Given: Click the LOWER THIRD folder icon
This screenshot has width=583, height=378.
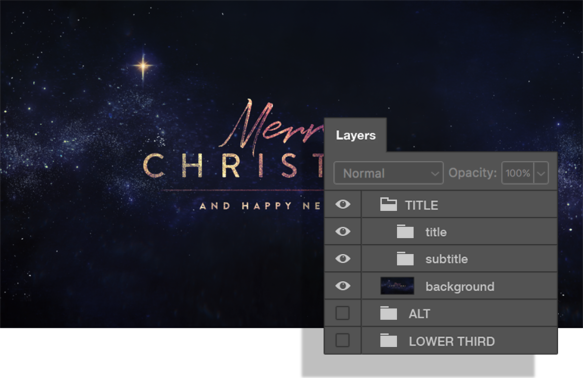Looking at the screenshot, I should pos(389,340).
